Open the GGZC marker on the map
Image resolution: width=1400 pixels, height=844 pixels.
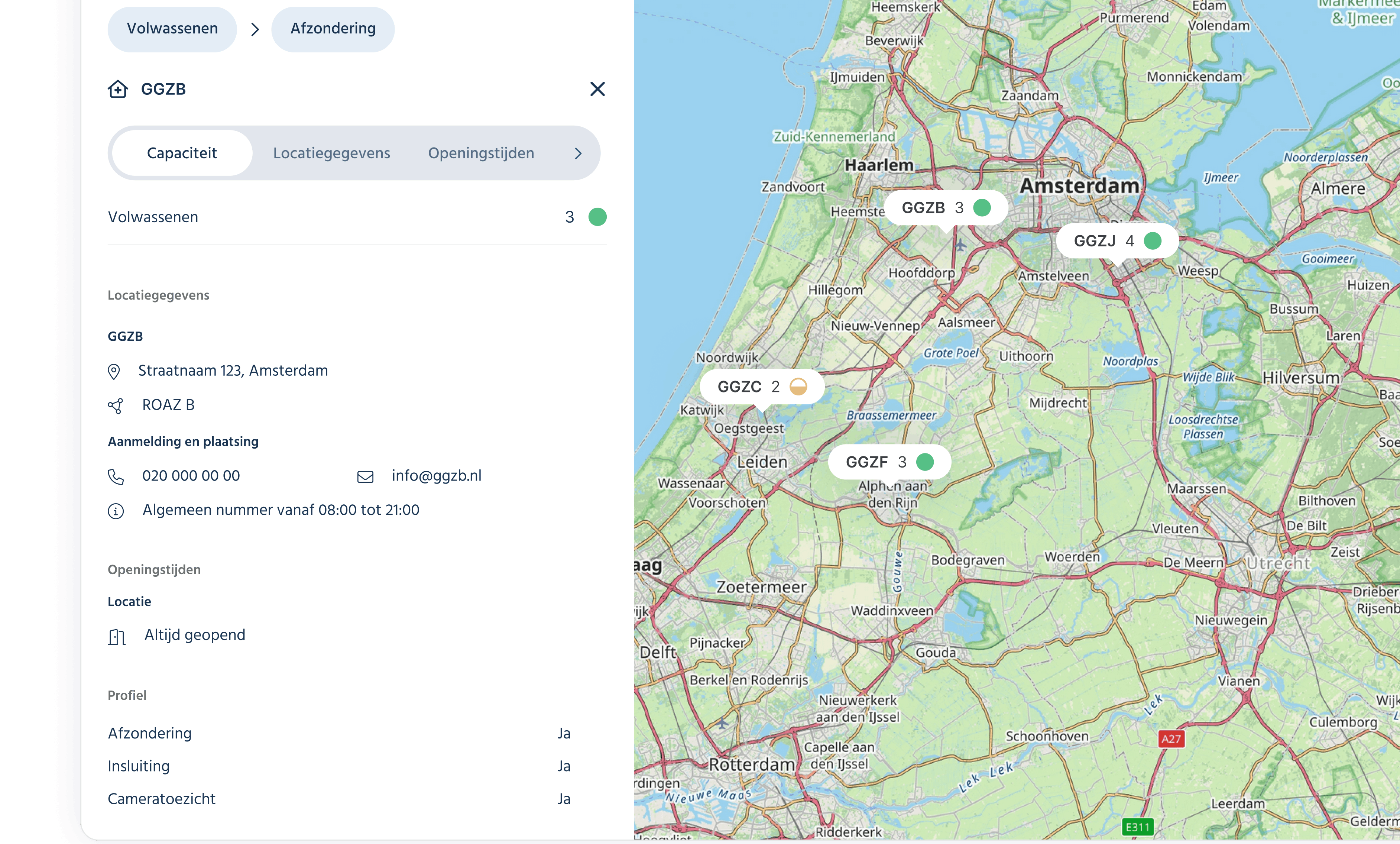tap(762, 387)
